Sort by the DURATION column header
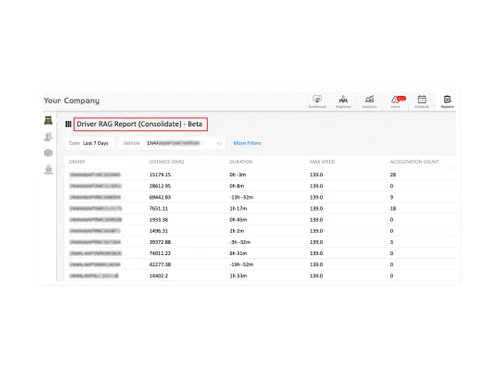The height and width of the screenshot is (375, 500). point(241,162)
